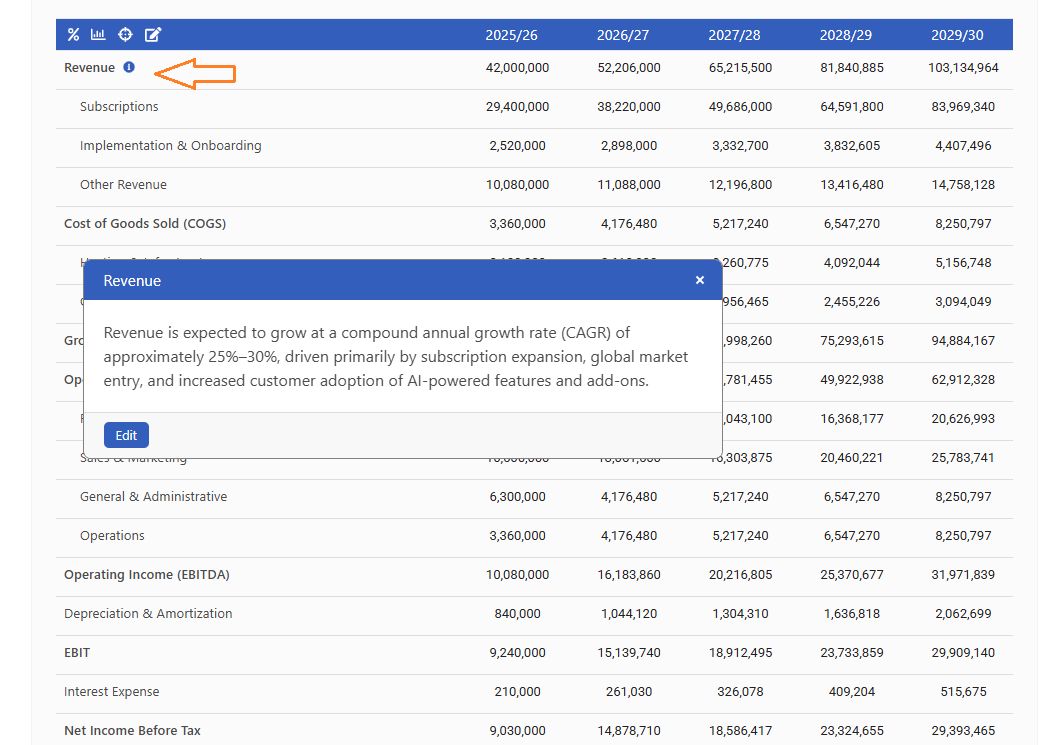Open the bar chart view icon

coord(98,35)
